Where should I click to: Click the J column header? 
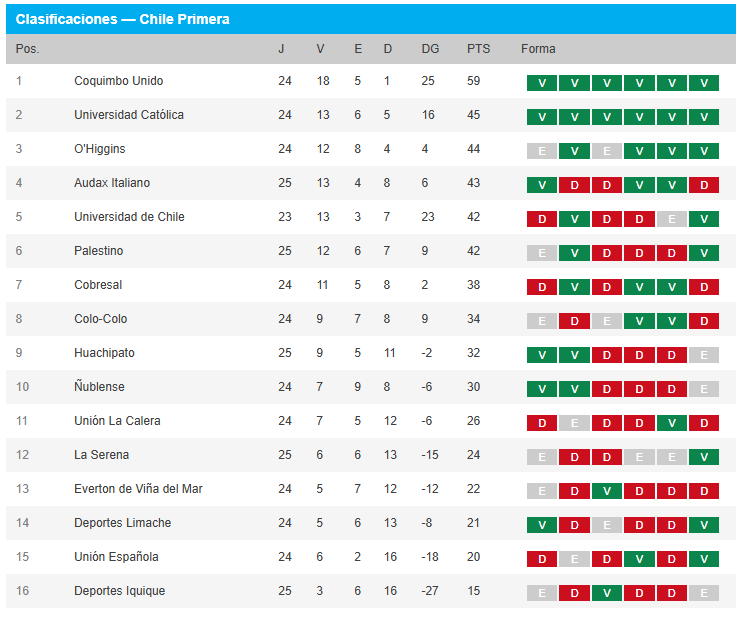[281, 49]
